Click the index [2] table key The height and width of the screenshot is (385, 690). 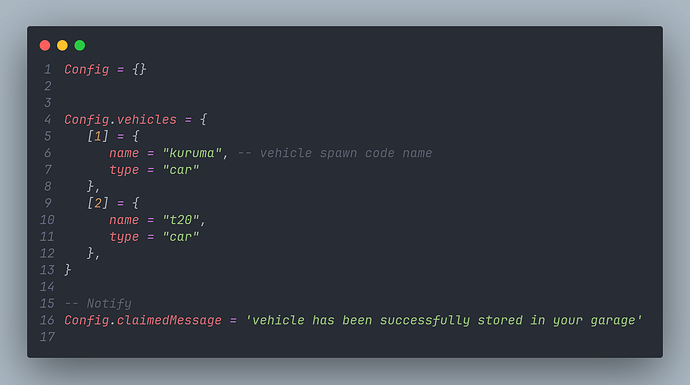98,203
